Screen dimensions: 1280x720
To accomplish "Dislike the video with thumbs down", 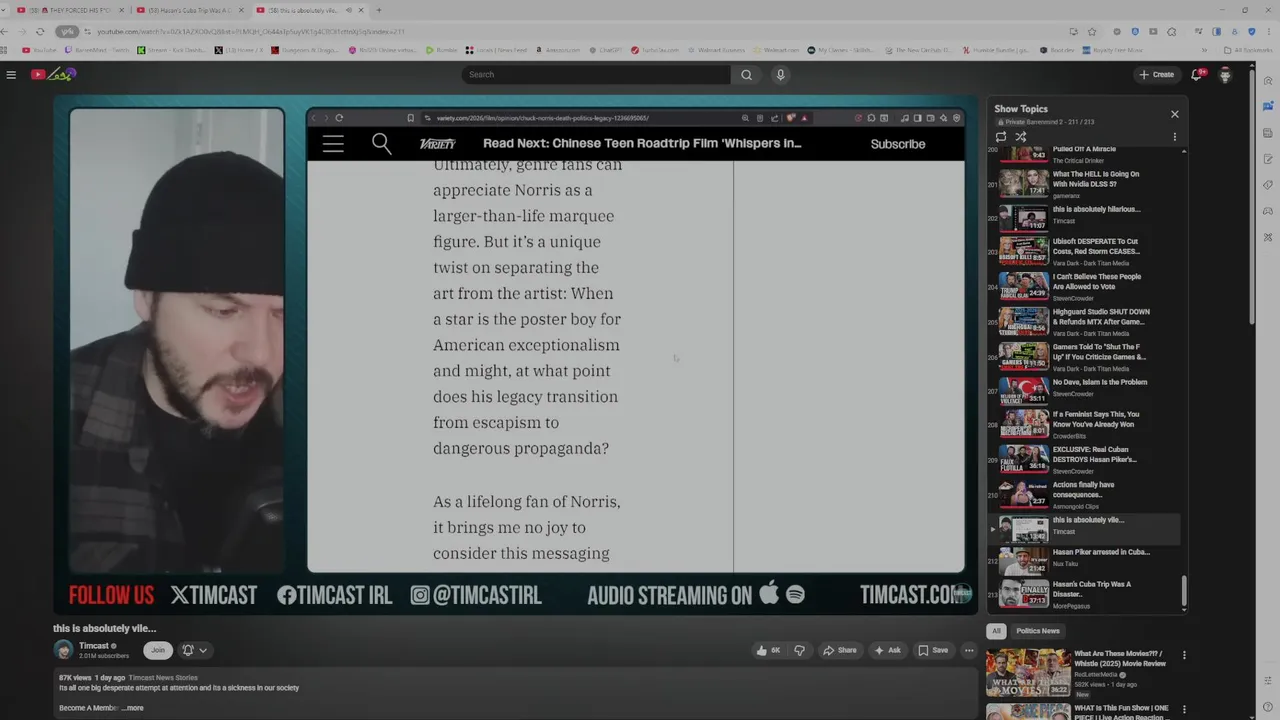I will [x=799, y=650].
